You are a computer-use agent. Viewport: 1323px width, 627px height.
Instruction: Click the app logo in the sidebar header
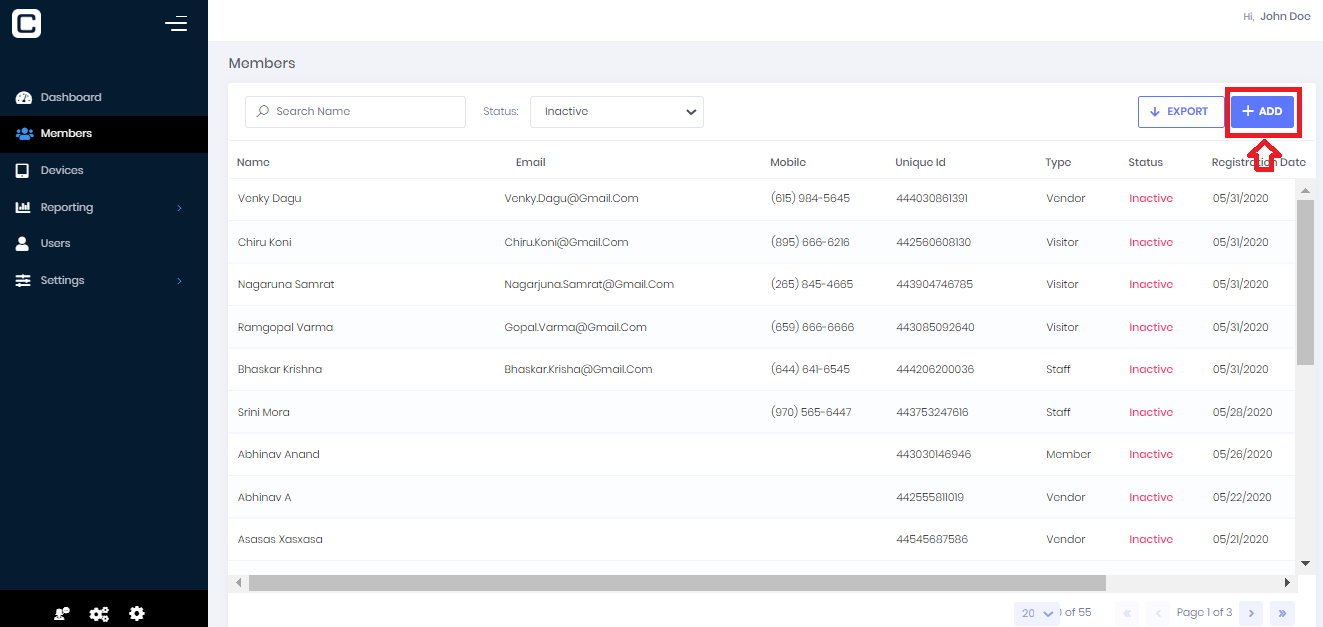click(x=26, y=23)
